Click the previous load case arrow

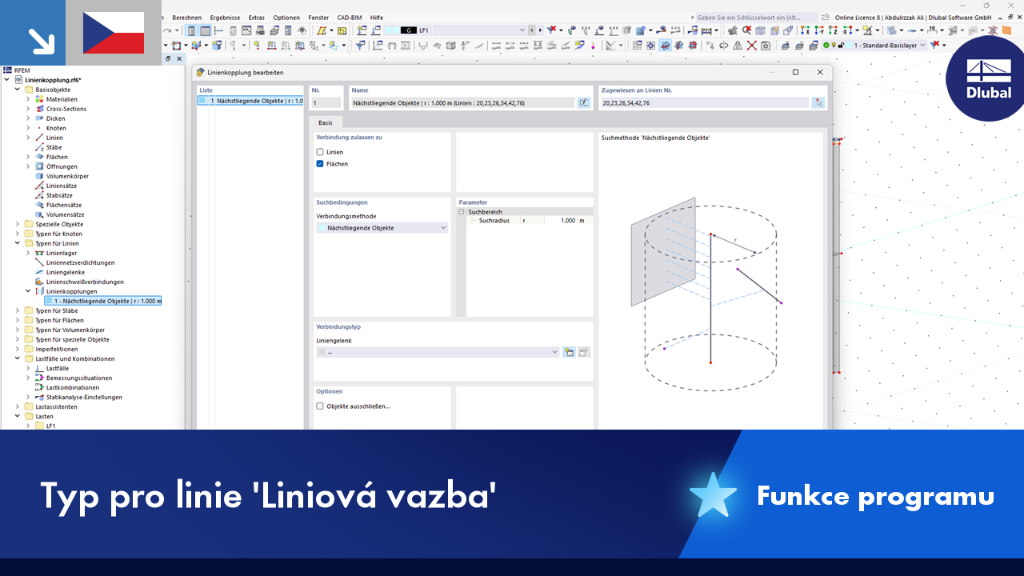532,30
